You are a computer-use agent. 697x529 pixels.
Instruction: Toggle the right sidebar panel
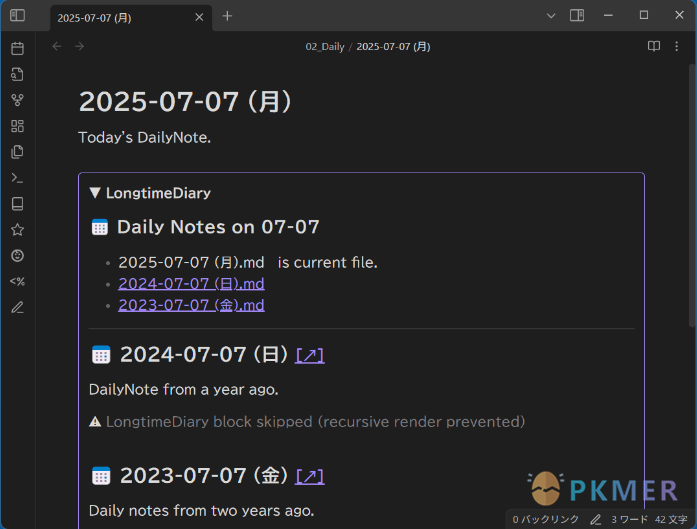point(577,16)
